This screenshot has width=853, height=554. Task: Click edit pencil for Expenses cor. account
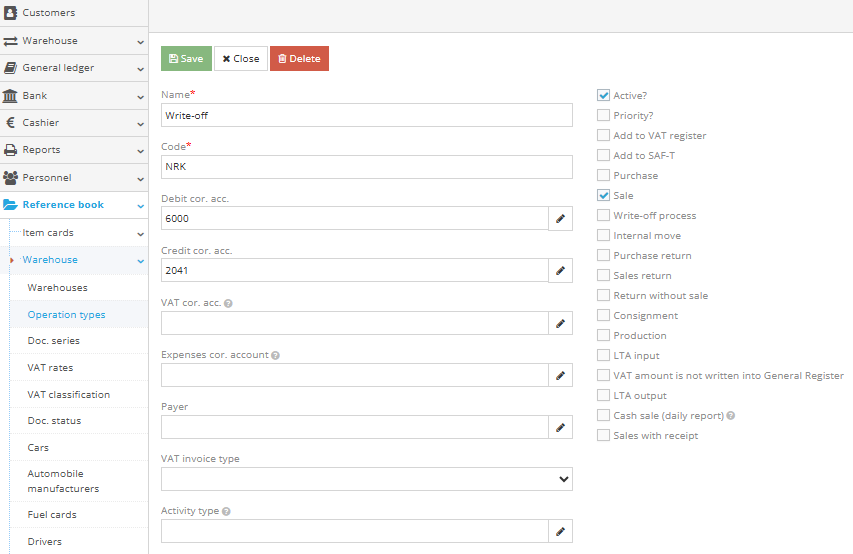(560, 375)
